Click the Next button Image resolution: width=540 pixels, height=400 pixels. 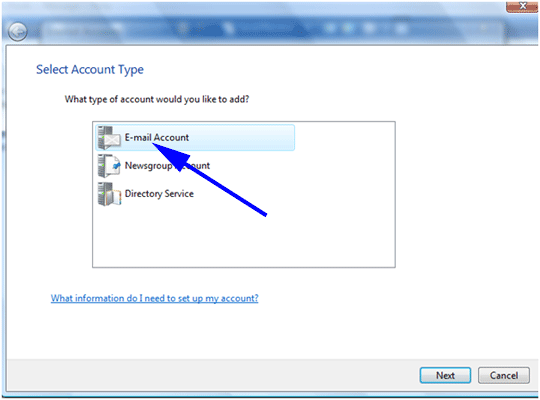coord(445,375)
